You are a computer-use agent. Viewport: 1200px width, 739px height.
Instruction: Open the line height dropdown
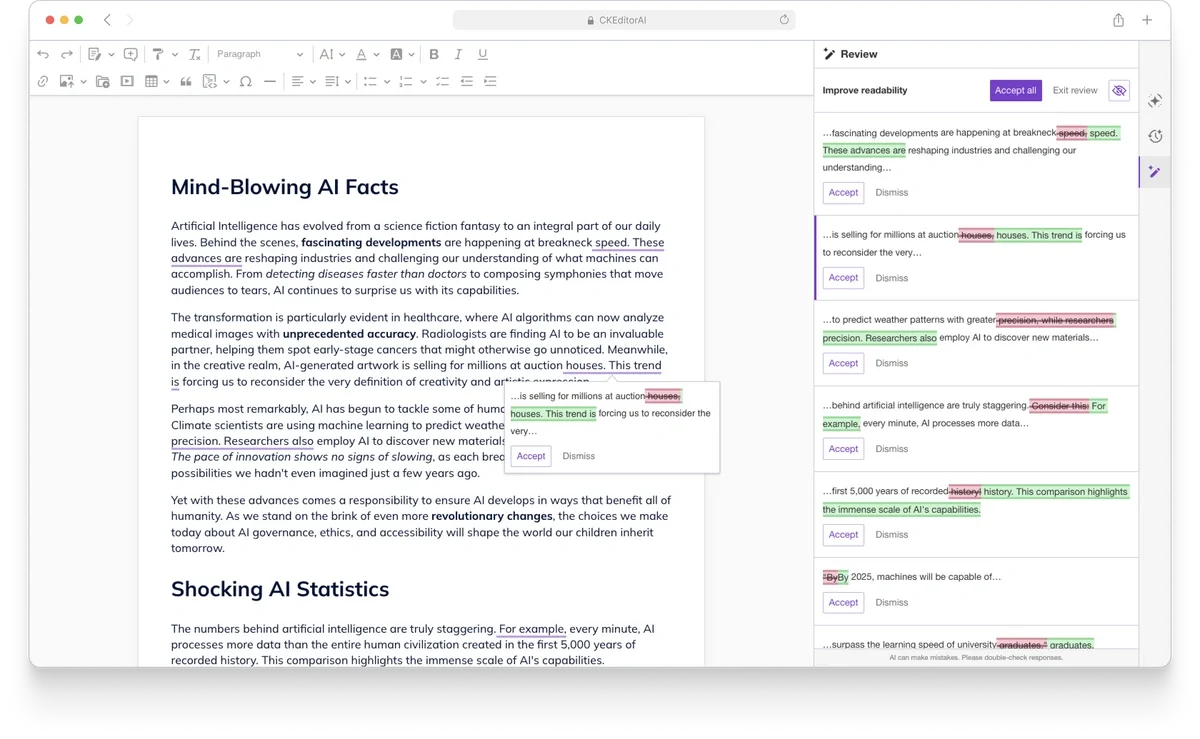tap(338, 81)
